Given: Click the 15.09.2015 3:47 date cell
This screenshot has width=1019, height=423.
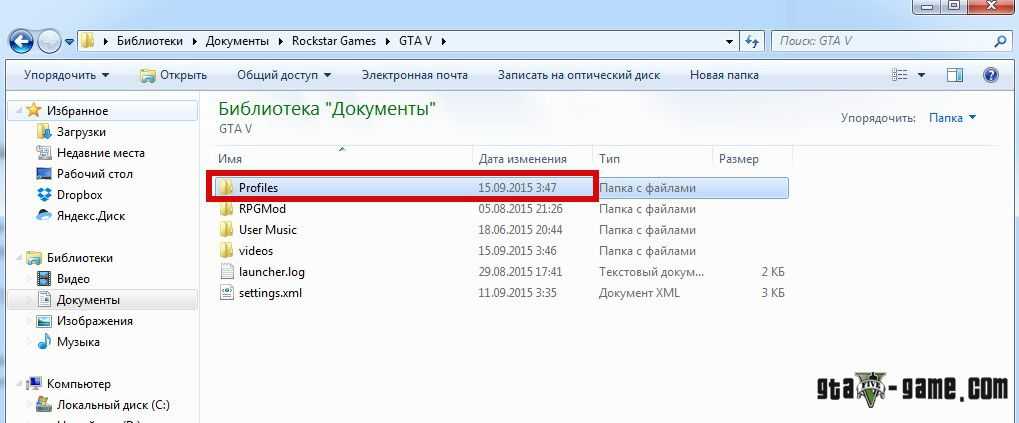Looking at the screenshot, I should [517, 188].
